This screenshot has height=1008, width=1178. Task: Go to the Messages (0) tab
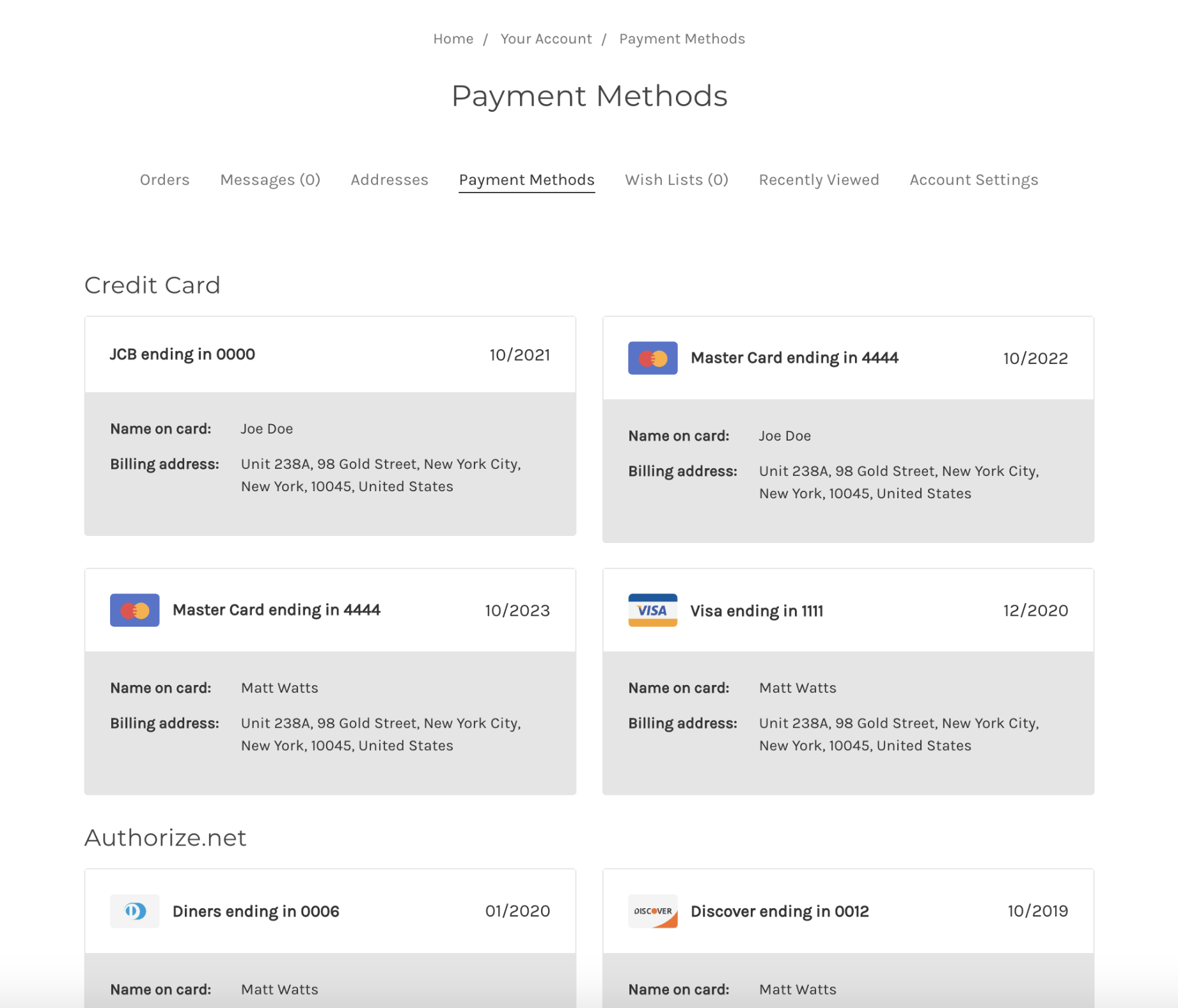tap(270, 180)
